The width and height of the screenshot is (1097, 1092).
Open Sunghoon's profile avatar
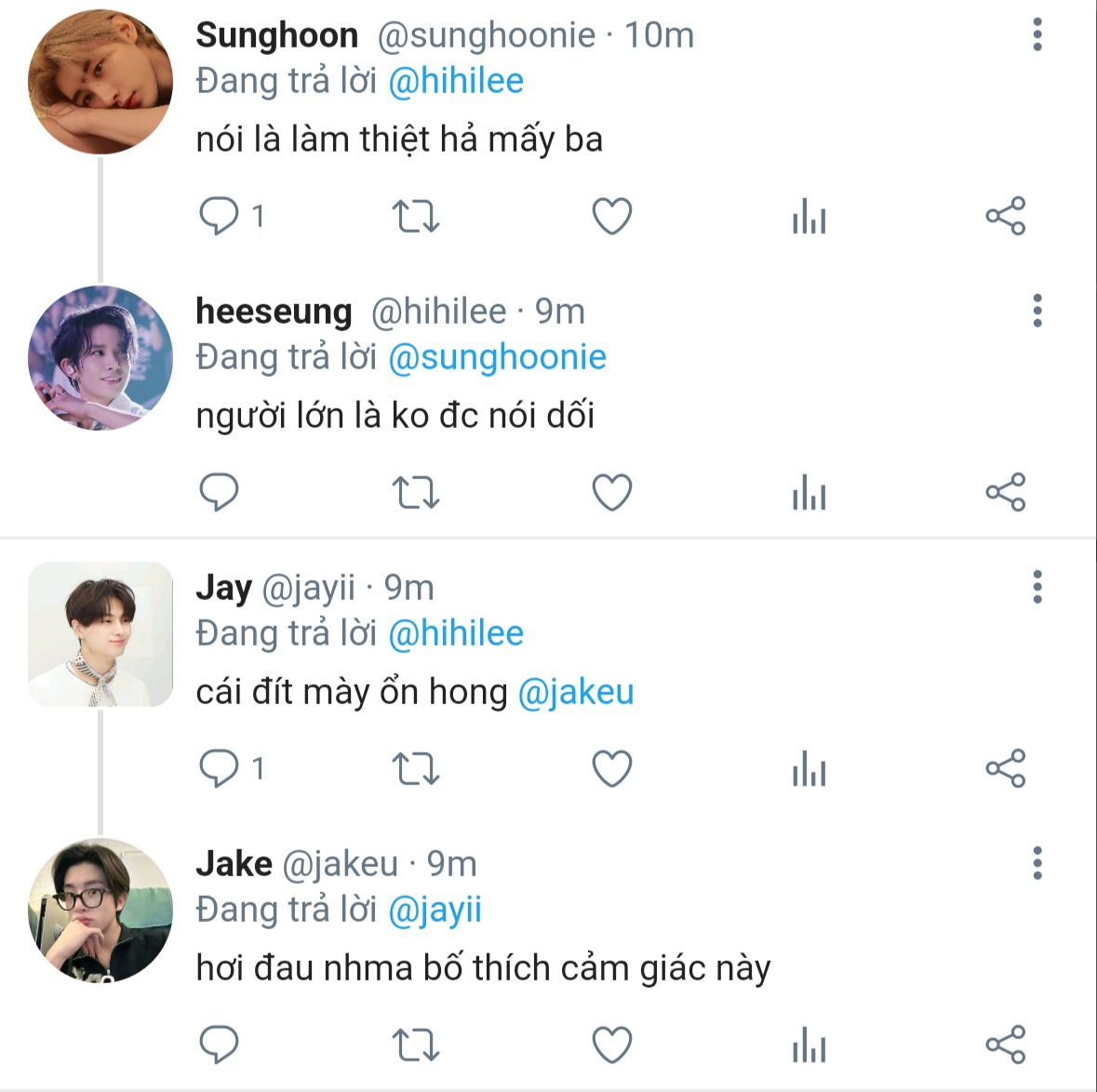point(100,82)
